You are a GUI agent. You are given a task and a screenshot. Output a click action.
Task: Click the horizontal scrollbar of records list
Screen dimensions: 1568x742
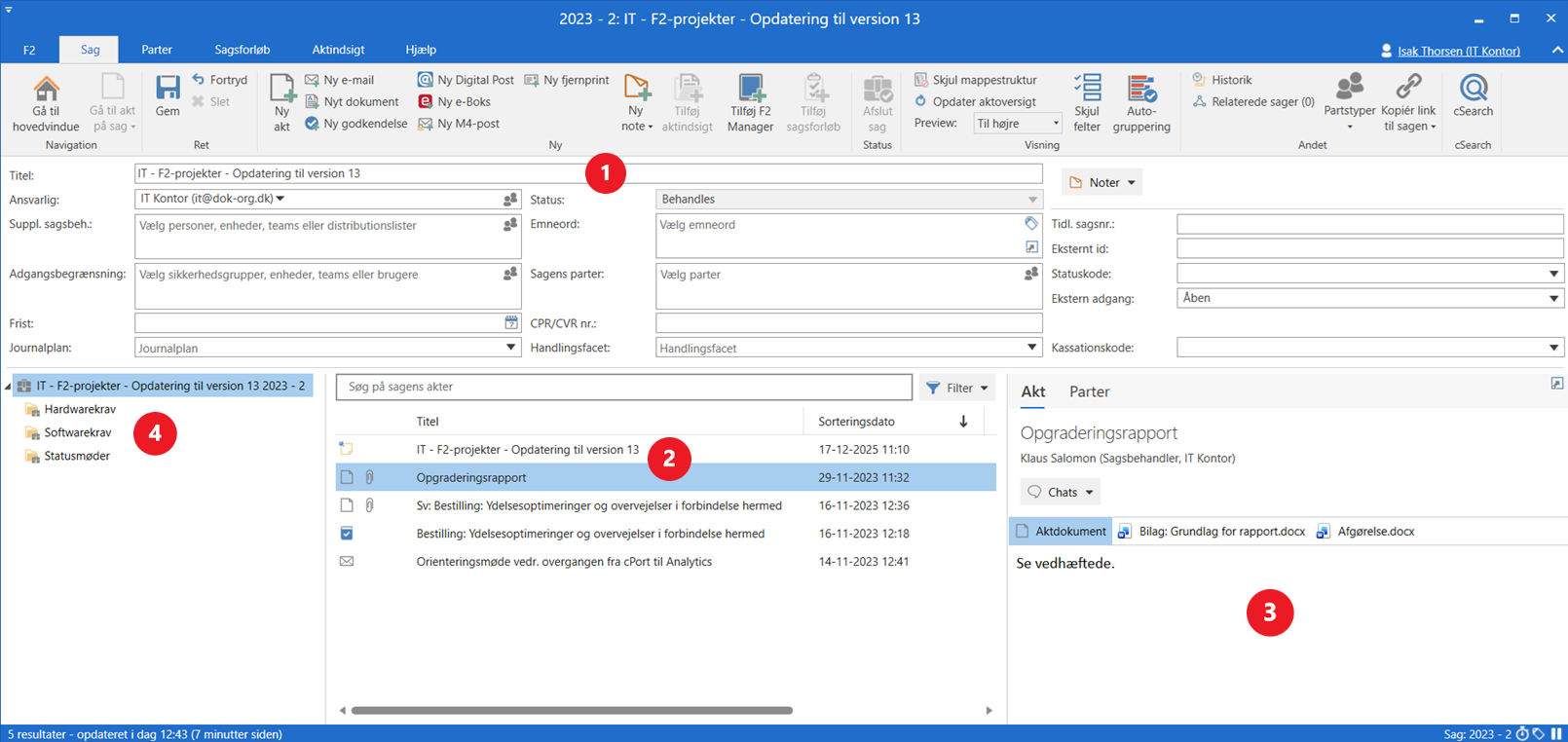(x=572, y=711)
